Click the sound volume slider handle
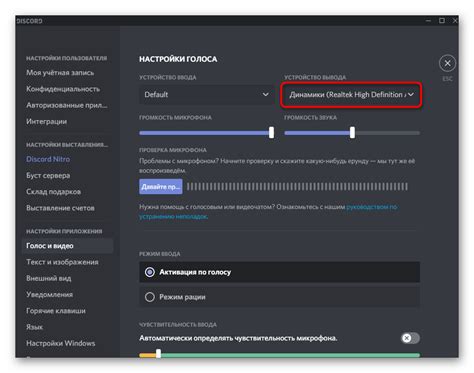Image resolution: width=474 pixels, height=373 pixels. [352, 132]
